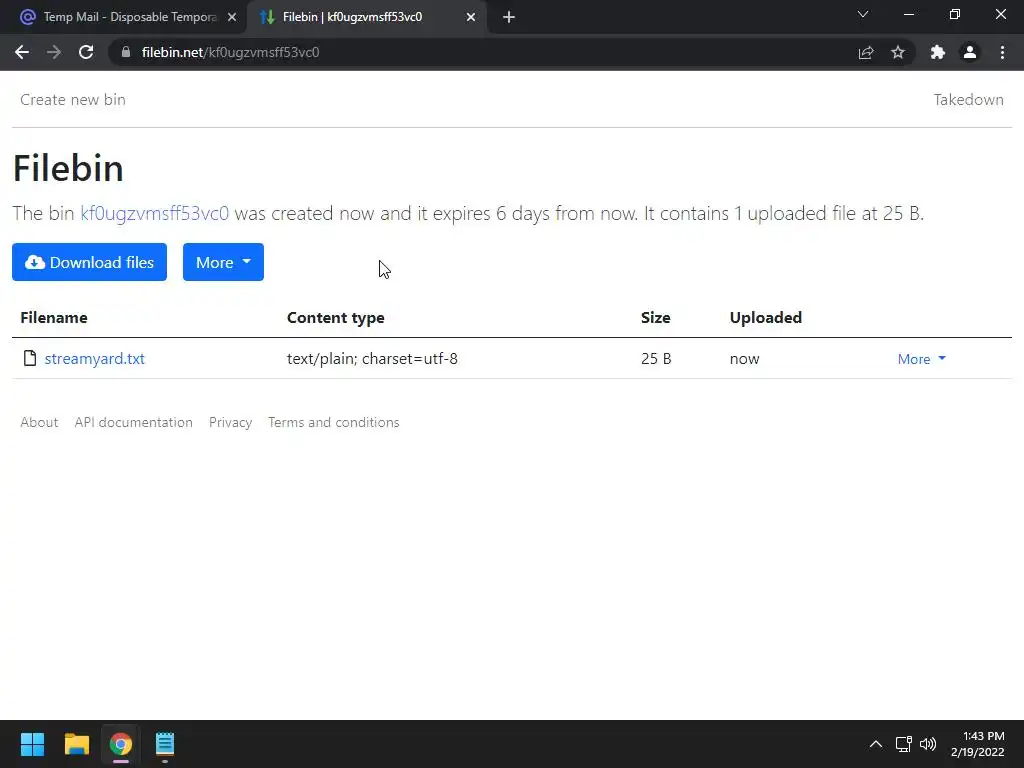Image resolution: width=1024 pixels, height=768 pixels.
Task: Expand the blue More dropdown button
Action: [x=223, y=262]
